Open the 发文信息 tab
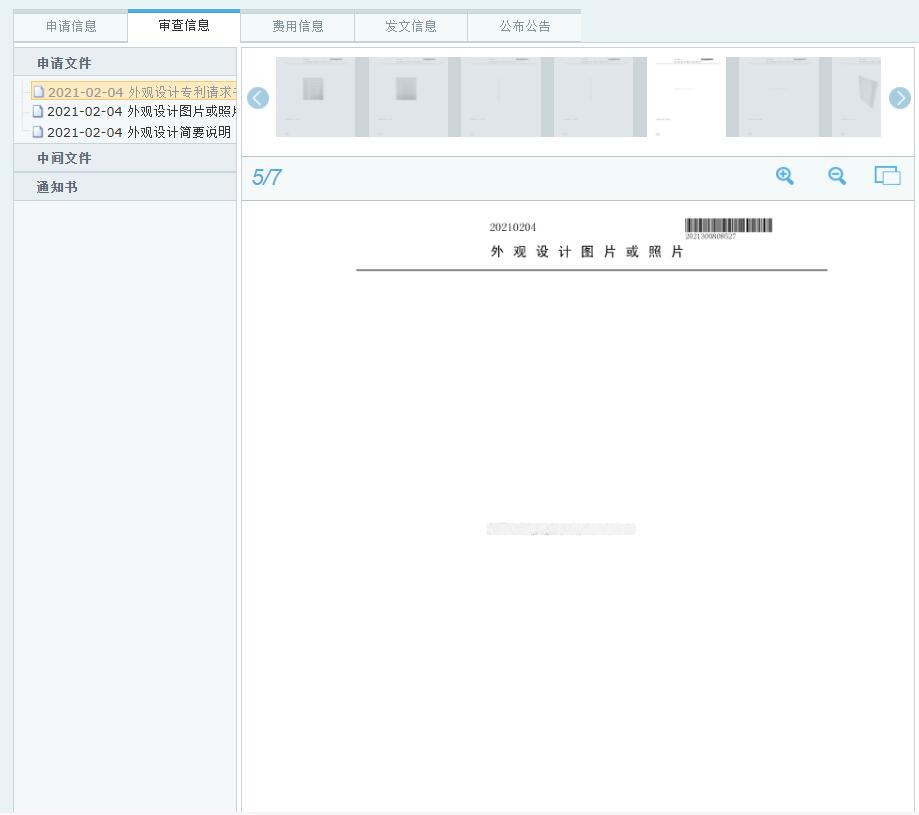919x815 pixels. coord(411,26)
